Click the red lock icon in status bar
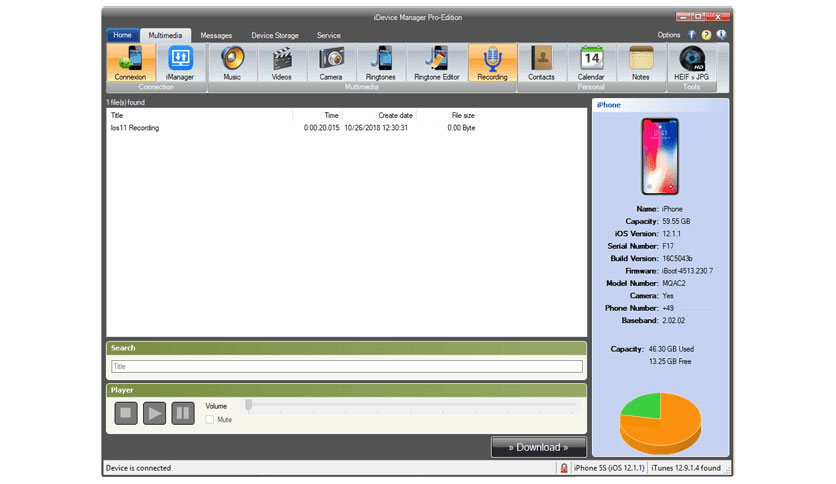The image size is (836, 484). tap(564, 468)
